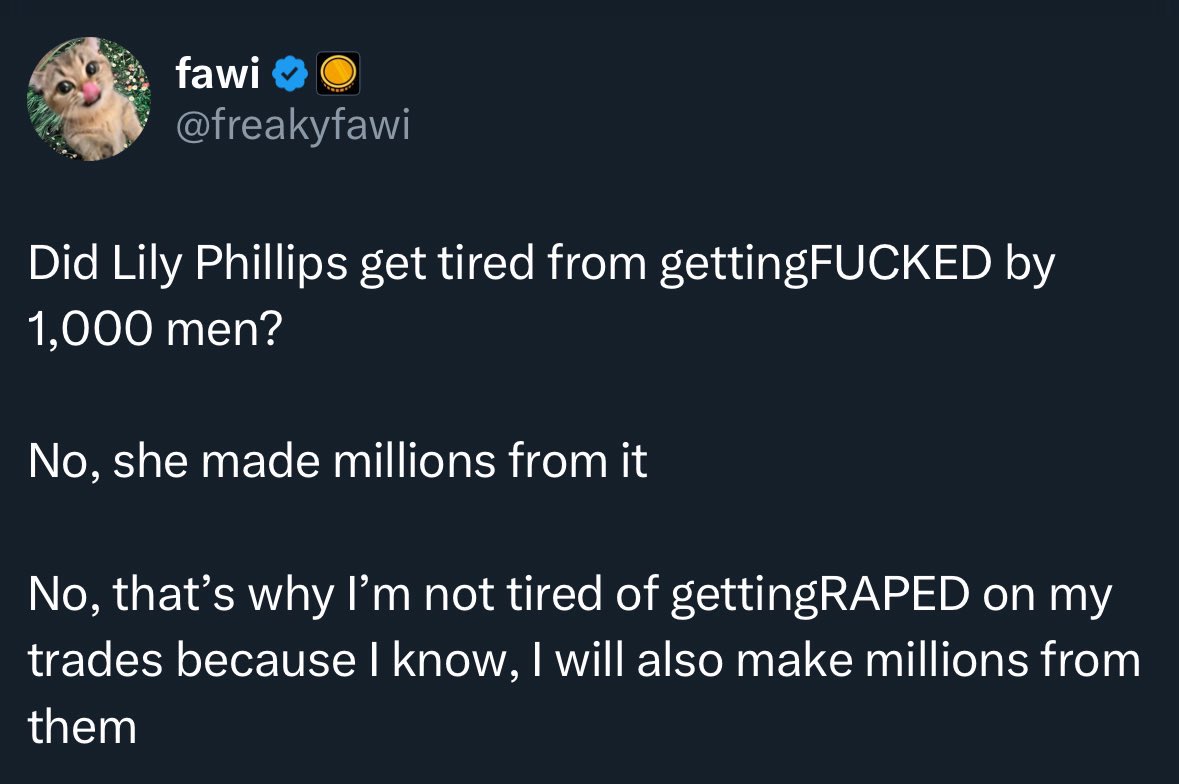The image size is (1179, 784).
Task: Click the kitten's pink tongue in avatar
Action: coord(91,92)
